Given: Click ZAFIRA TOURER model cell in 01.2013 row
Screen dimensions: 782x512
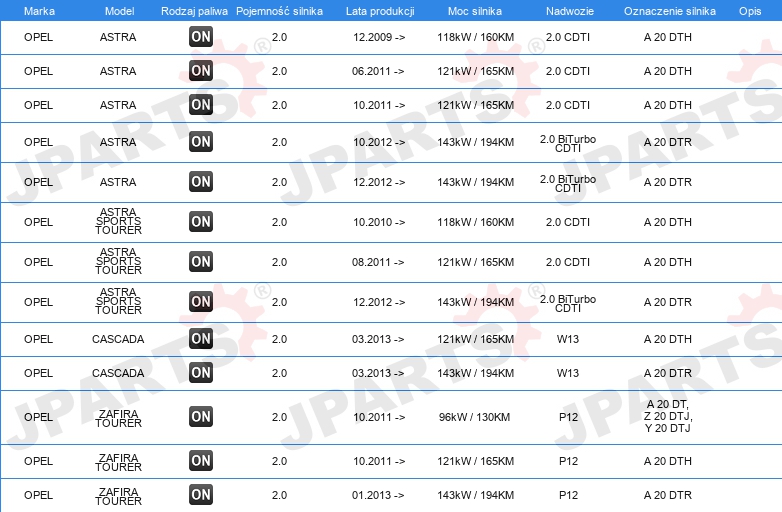Looking at the screenshot, I should (x=118, y=496).
